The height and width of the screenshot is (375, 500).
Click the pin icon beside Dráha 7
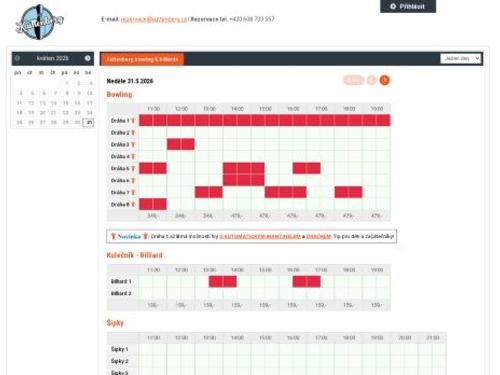[133, 193]
